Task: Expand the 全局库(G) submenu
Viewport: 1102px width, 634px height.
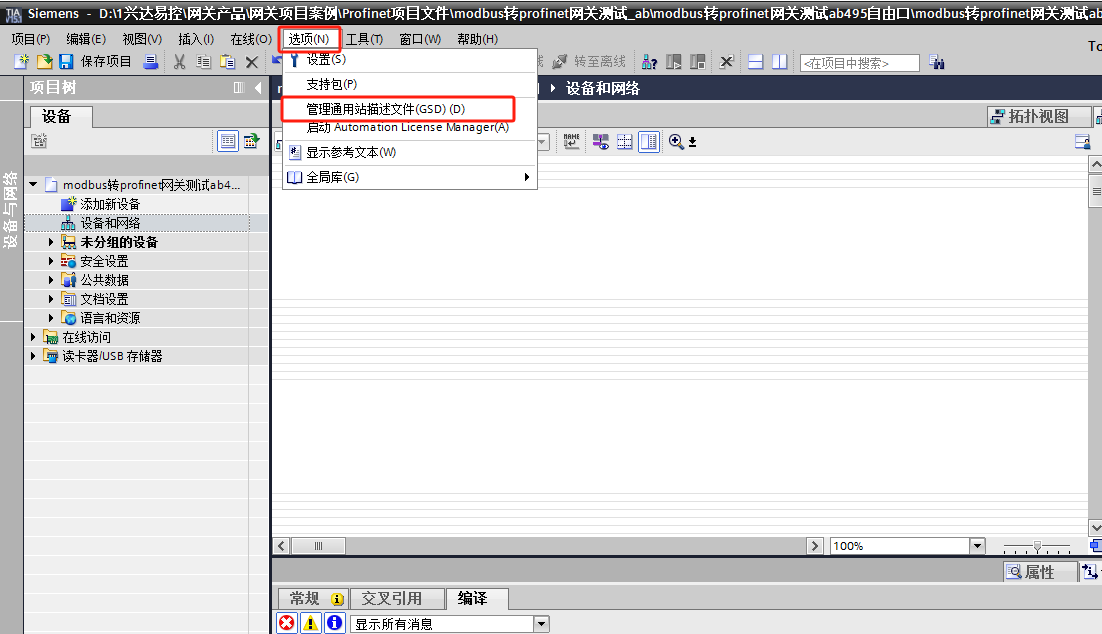Action: (410, 177)
